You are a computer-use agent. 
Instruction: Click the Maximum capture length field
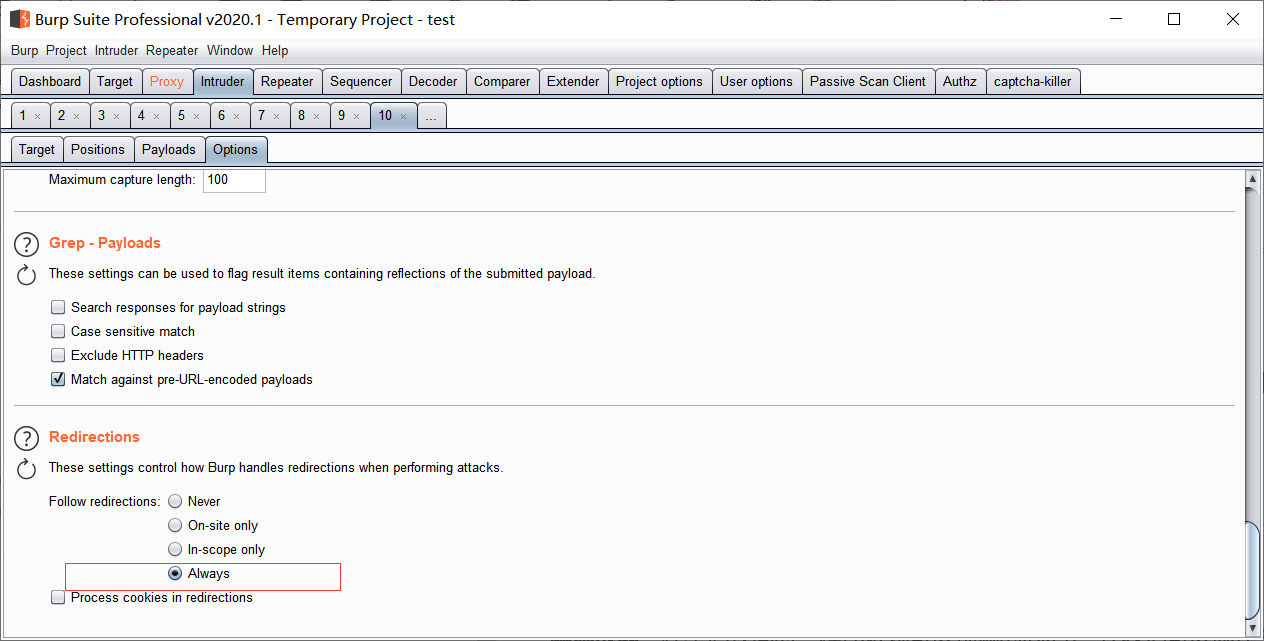pos(234,180)
